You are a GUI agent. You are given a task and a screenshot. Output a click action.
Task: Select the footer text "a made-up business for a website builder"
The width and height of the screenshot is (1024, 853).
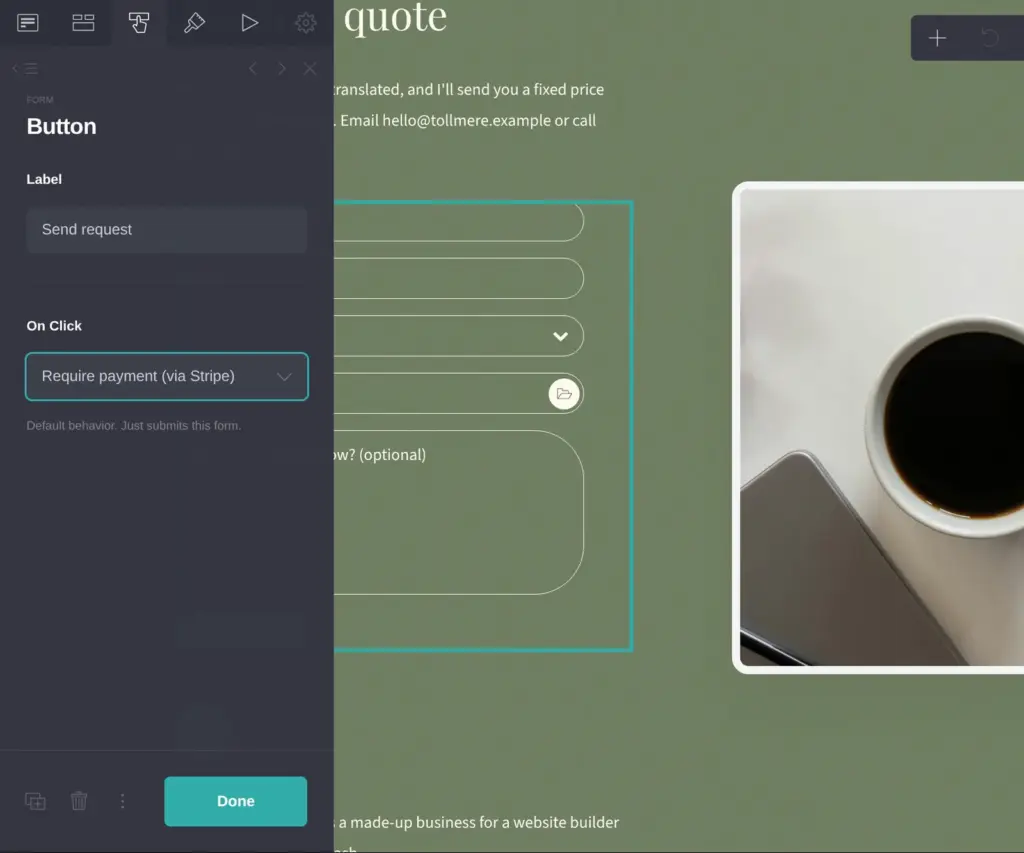pos(479,822)
